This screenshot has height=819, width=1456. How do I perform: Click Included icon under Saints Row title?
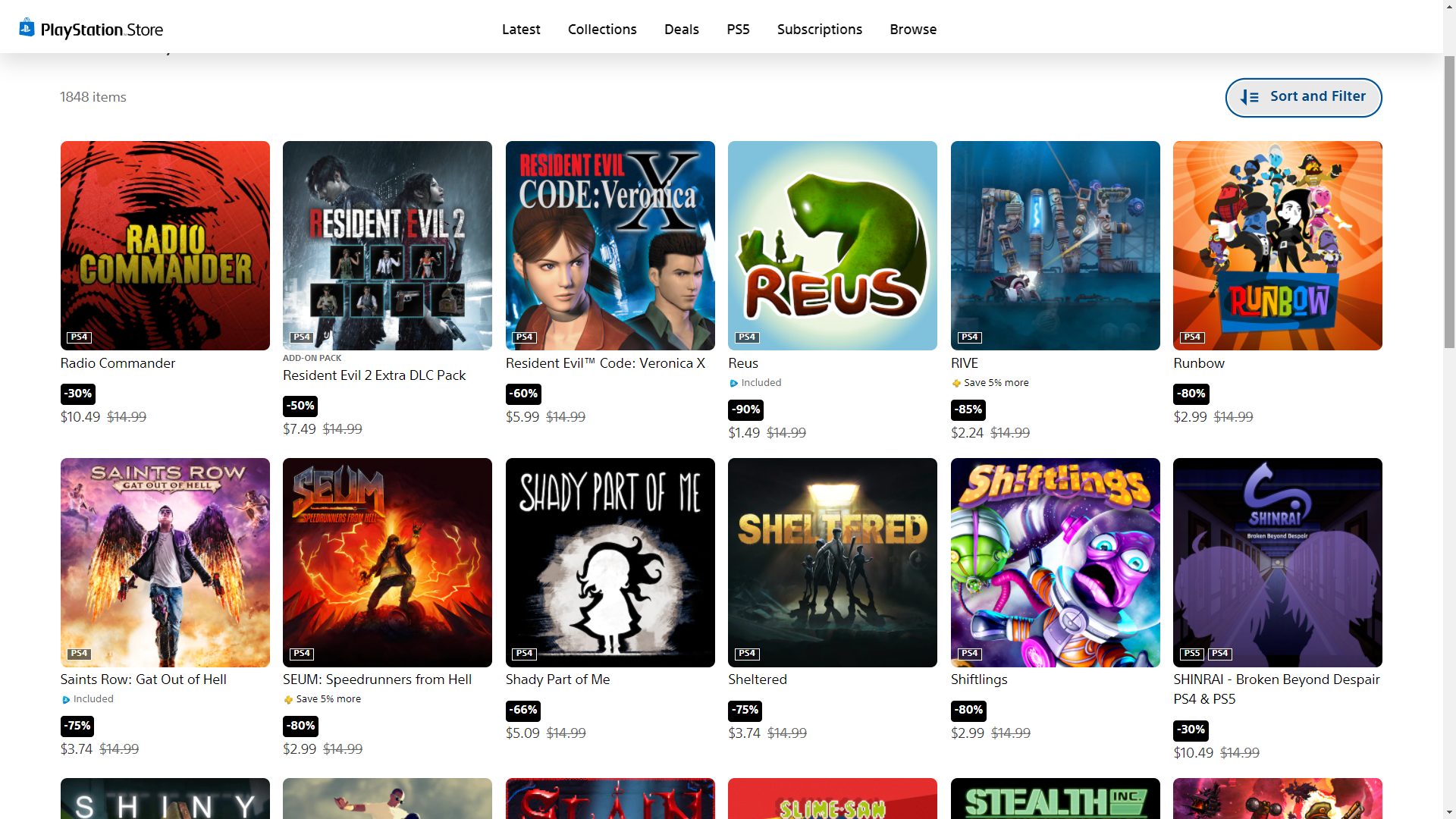(66, 699)
